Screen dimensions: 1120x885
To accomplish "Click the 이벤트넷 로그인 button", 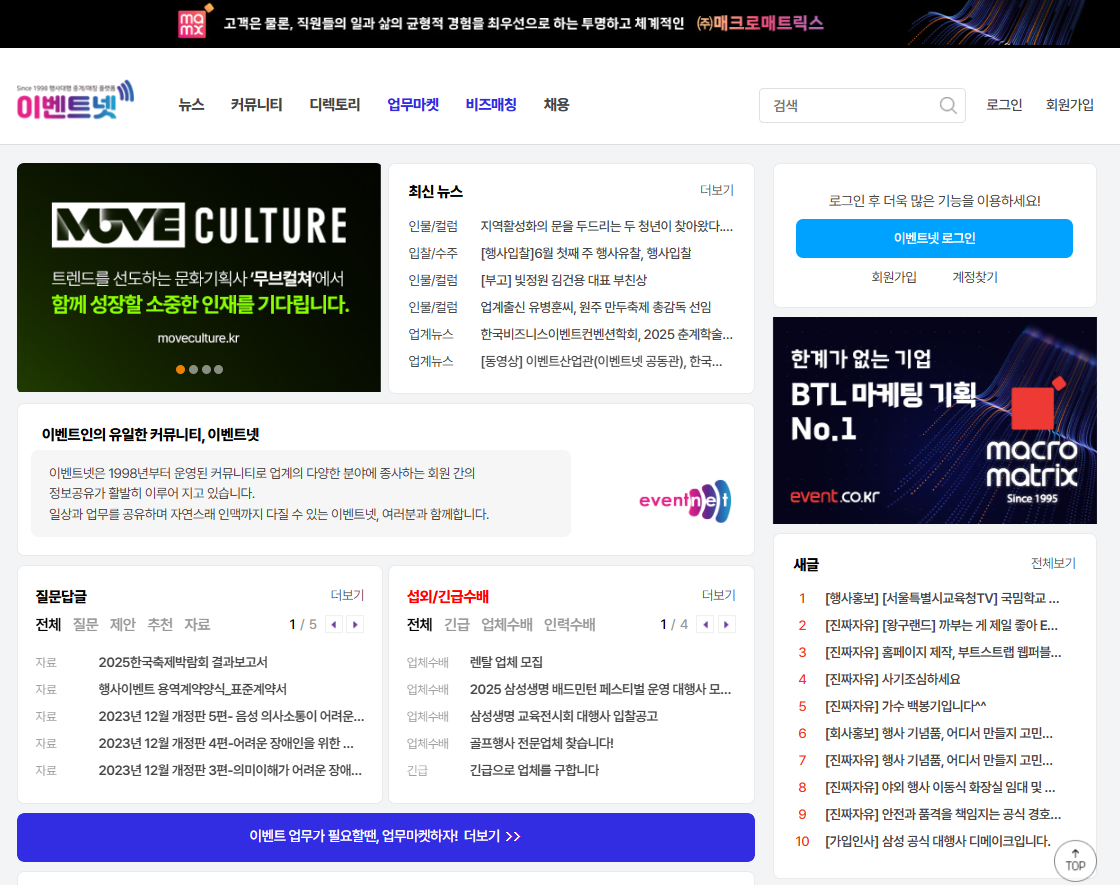I will [934, 238].
